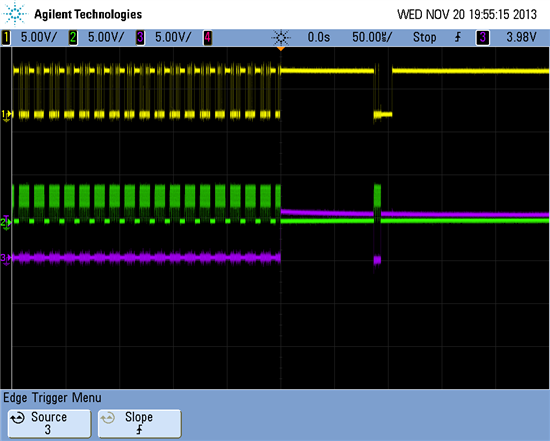Click the Stop run status label

pyautogui.click(x=424, y=37)
